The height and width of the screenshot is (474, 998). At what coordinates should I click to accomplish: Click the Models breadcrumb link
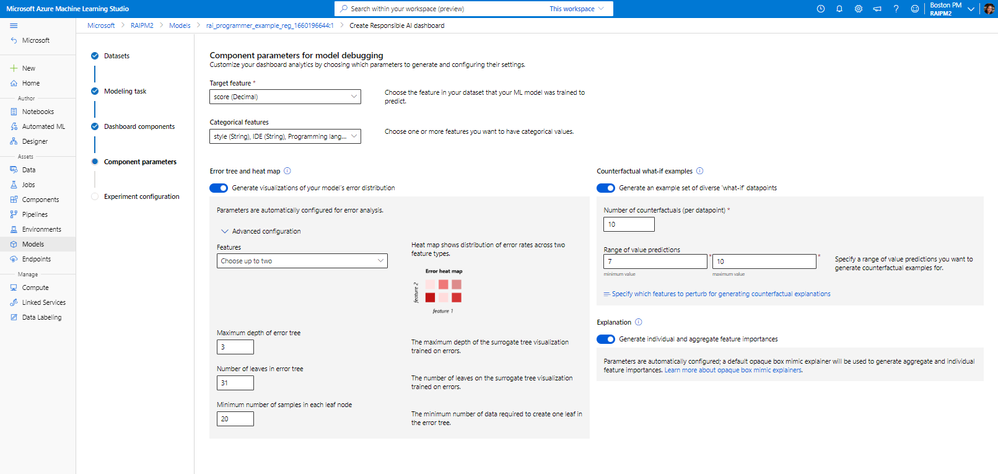click(179, 25)
